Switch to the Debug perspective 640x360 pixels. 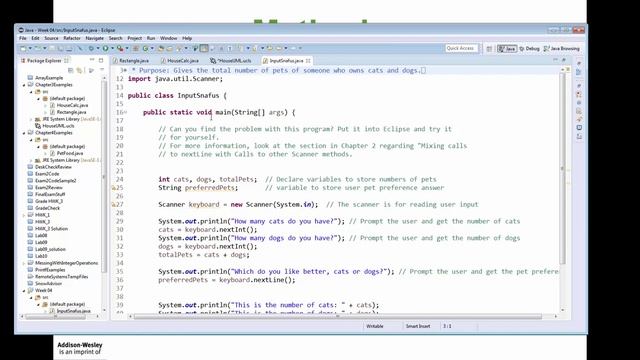[530, 49]
